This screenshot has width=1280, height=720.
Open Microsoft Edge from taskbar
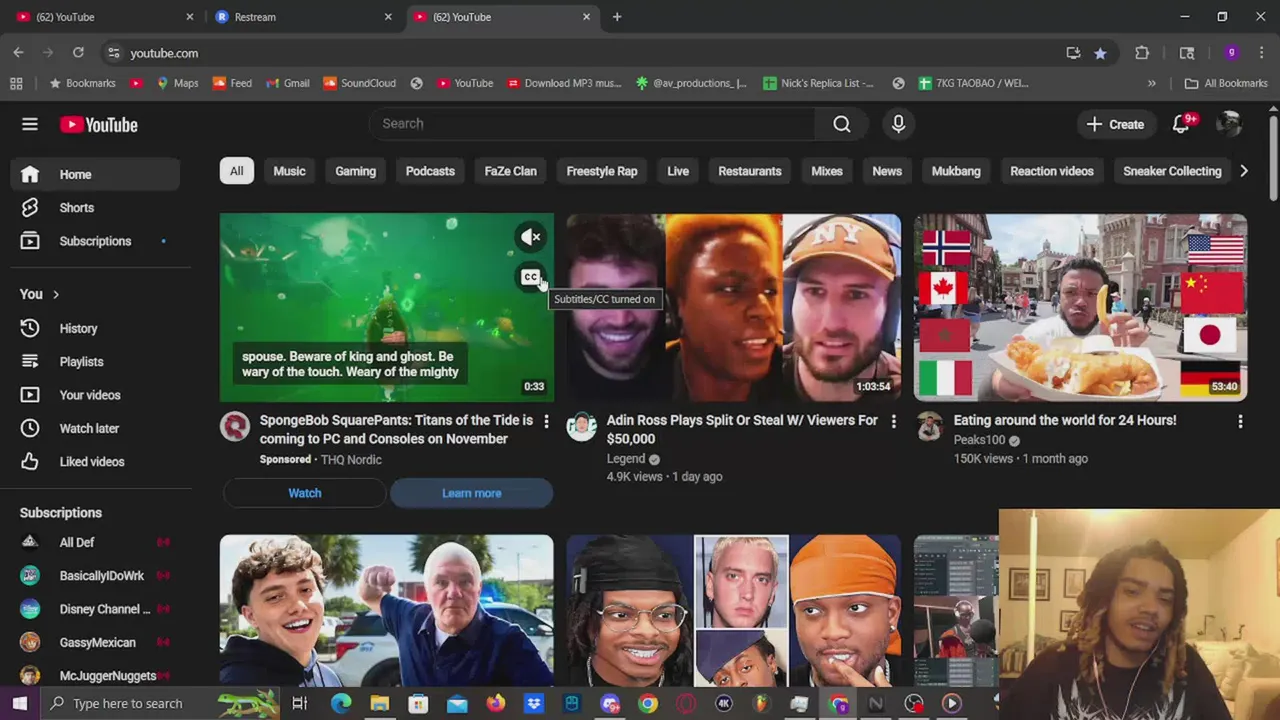point(341,703)
